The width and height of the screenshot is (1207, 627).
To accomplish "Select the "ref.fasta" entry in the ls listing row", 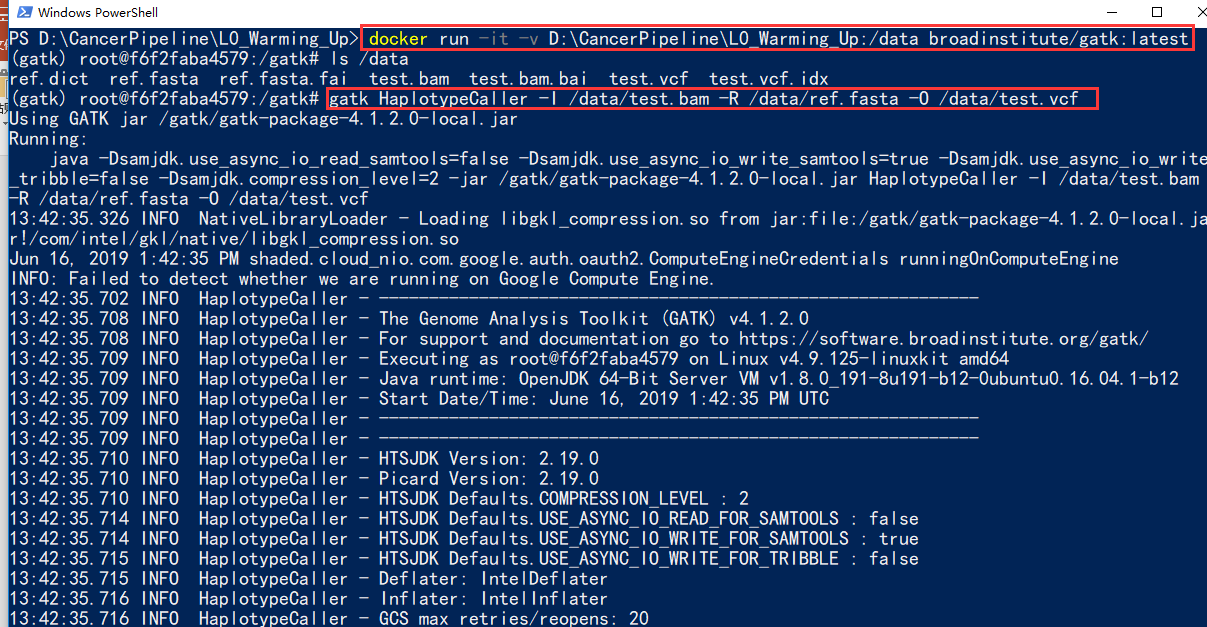I will pyautogui.click(x=154, y=78).
